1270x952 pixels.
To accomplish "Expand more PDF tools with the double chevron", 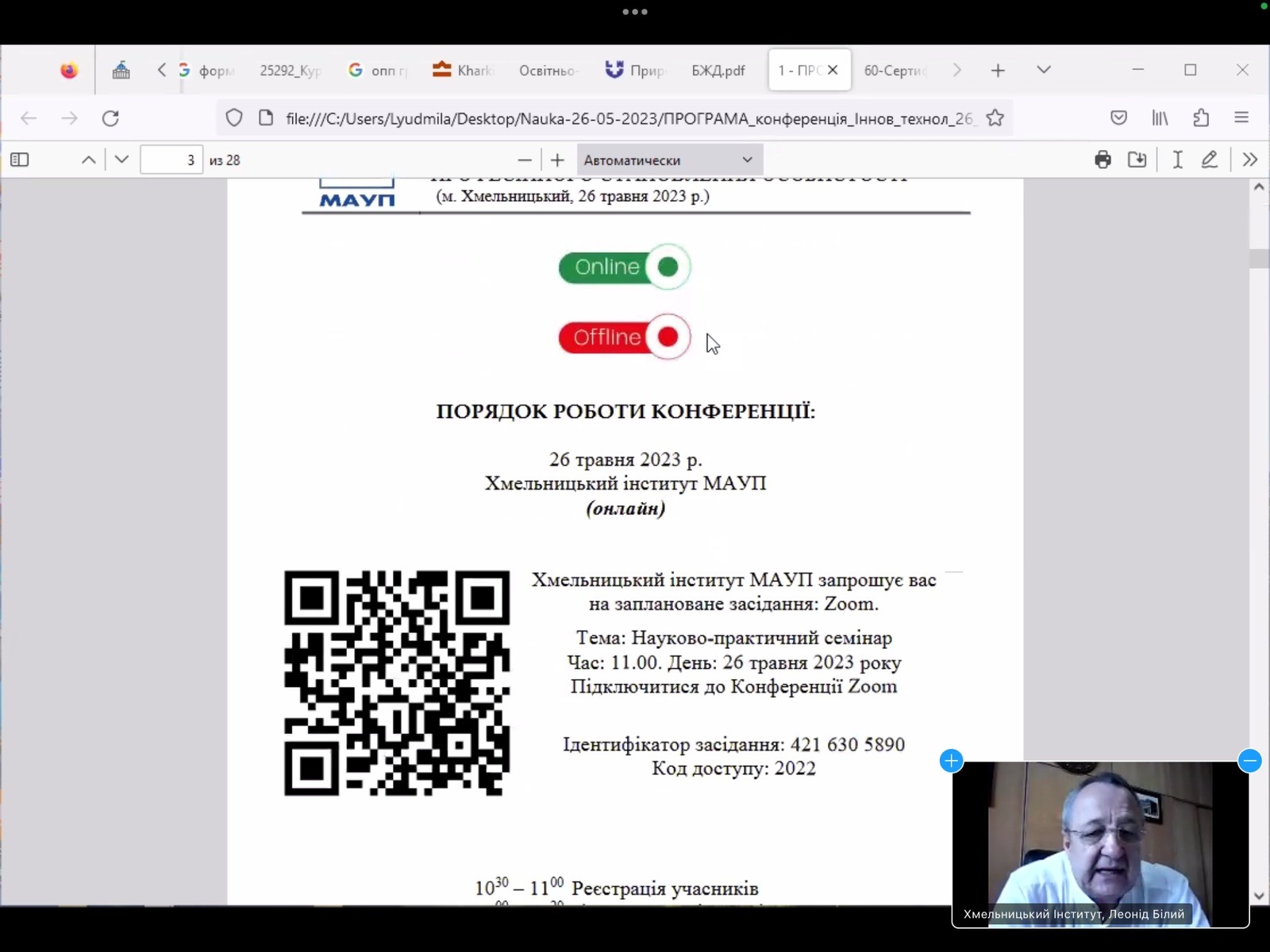I will tap(1250, 160).
